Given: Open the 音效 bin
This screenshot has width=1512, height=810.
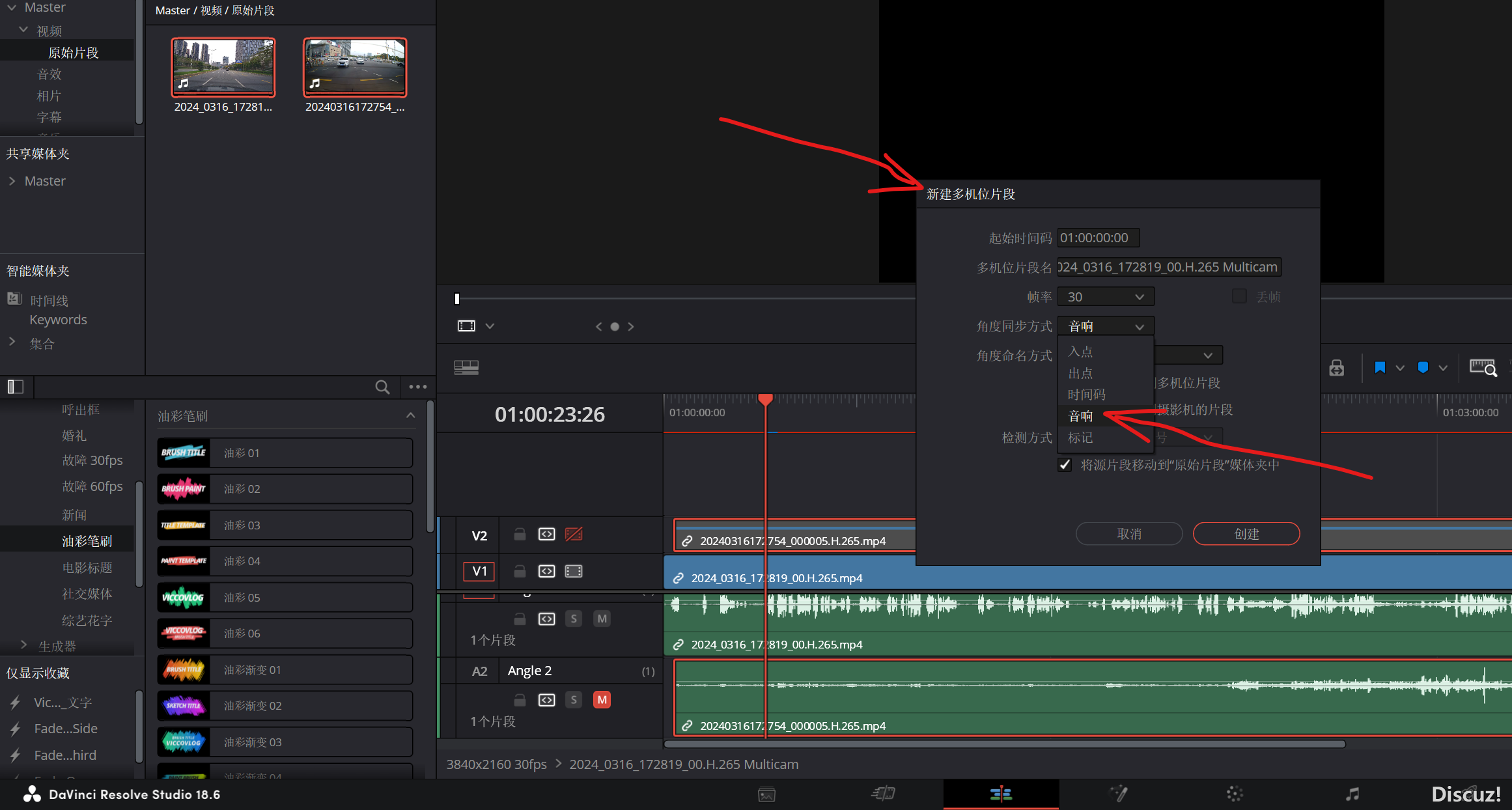Looking at the screenshot, I should (49, 74).
